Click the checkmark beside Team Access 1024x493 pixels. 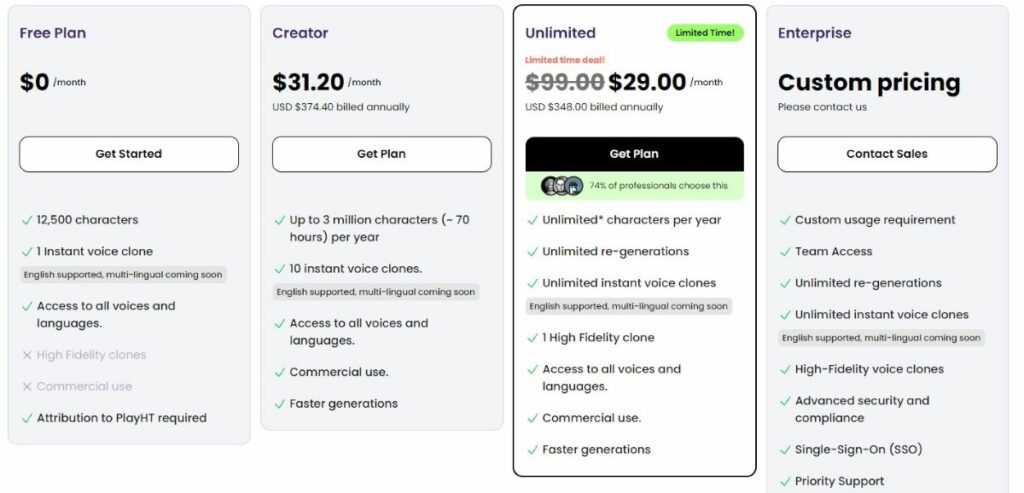pyautogui.click(x=785, y=251)
